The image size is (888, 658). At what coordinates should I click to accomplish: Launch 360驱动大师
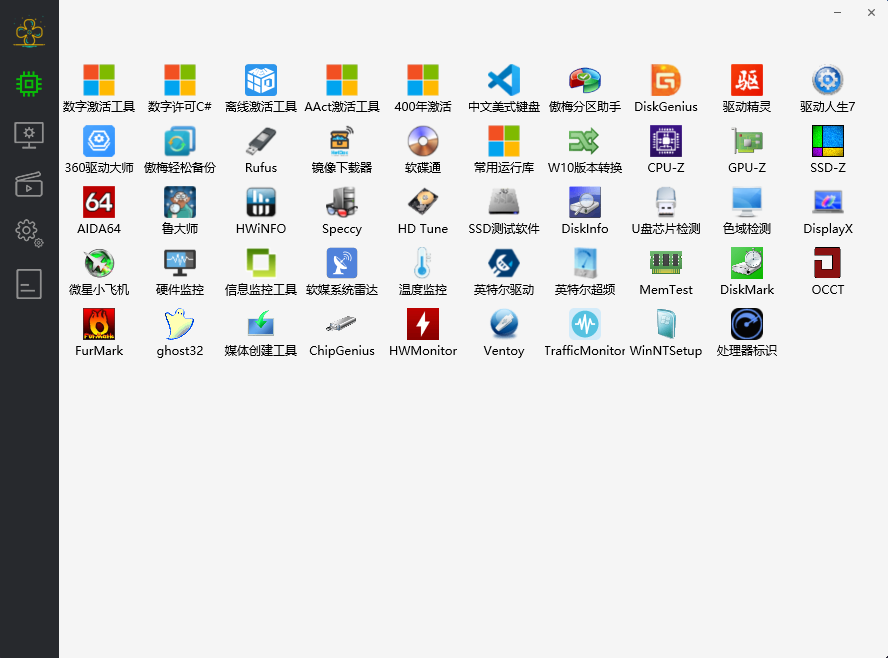tap(99, 150)
